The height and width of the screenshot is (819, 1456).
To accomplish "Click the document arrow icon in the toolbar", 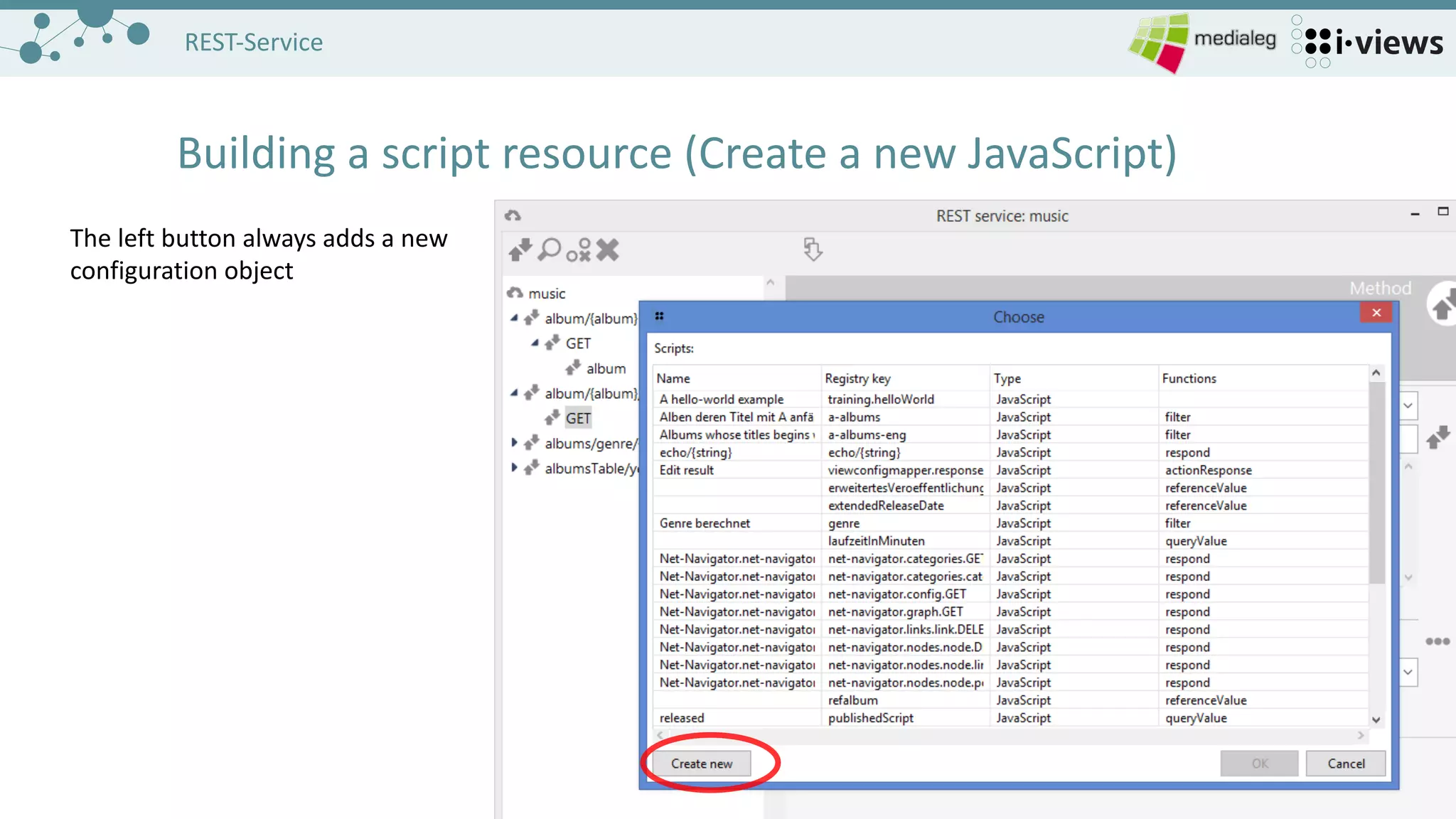I will [x=813, y=250].
